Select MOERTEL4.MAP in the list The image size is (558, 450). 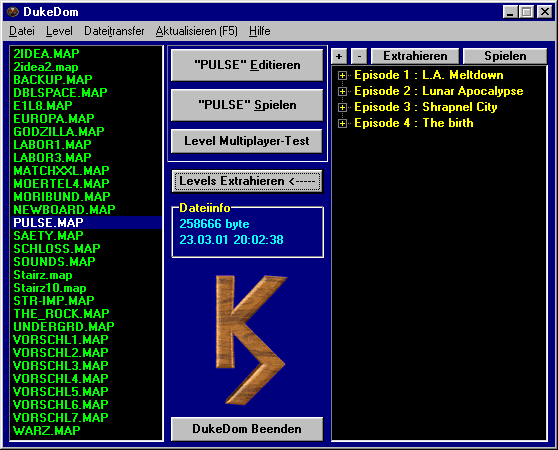click(86, 184)
